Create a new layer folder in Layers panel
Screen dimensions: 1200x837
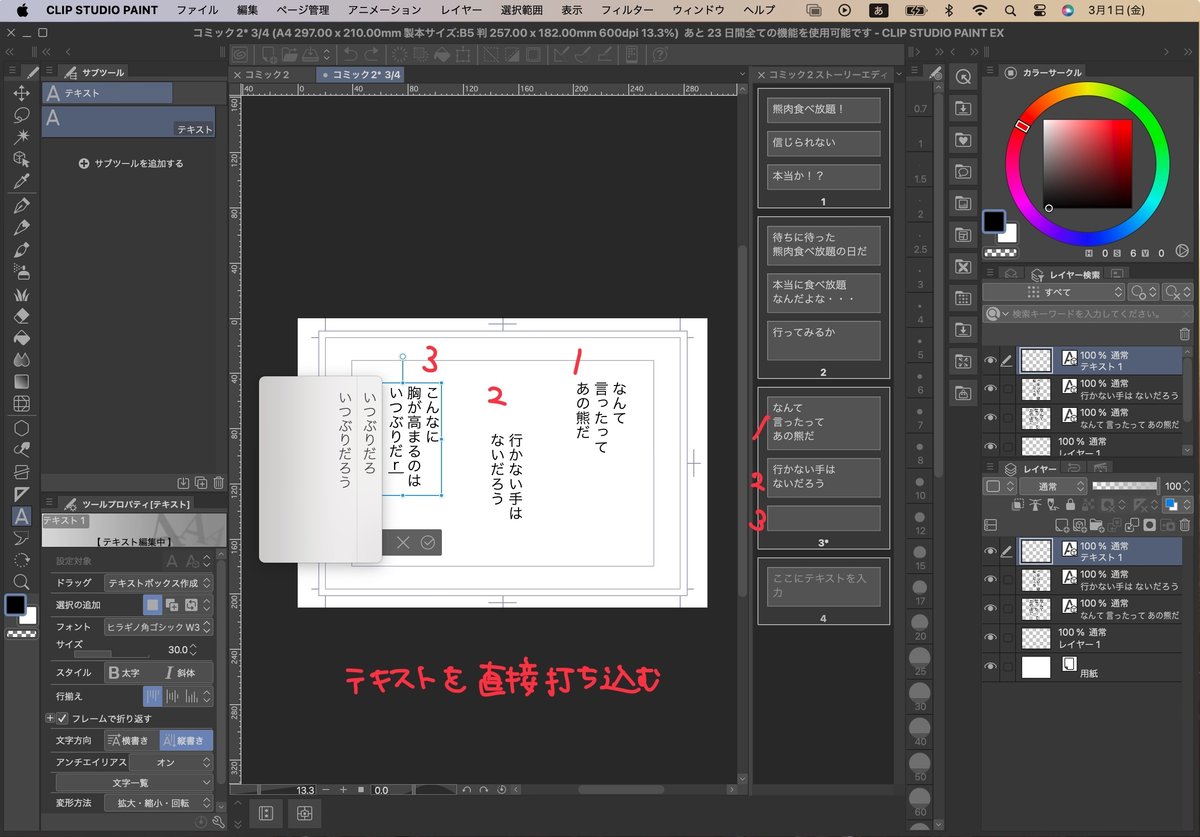click(x=1098, y=526)
